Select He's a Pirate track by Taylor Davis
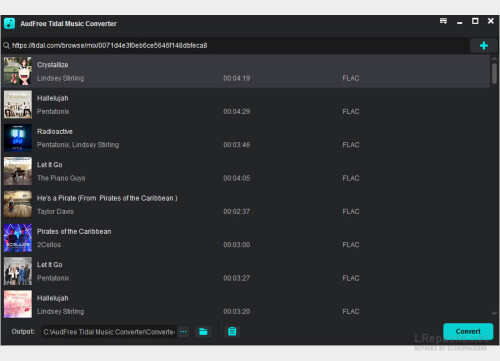500x361 pixels. (246, 204)
